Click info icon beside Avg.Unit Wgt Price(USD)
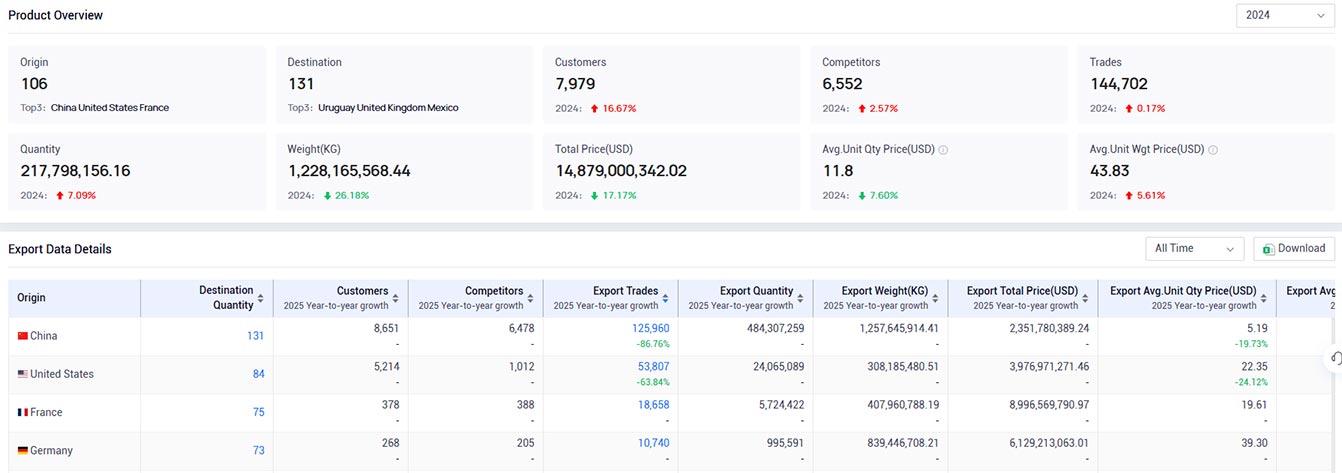1342x473 pixels. (1213, 150)
